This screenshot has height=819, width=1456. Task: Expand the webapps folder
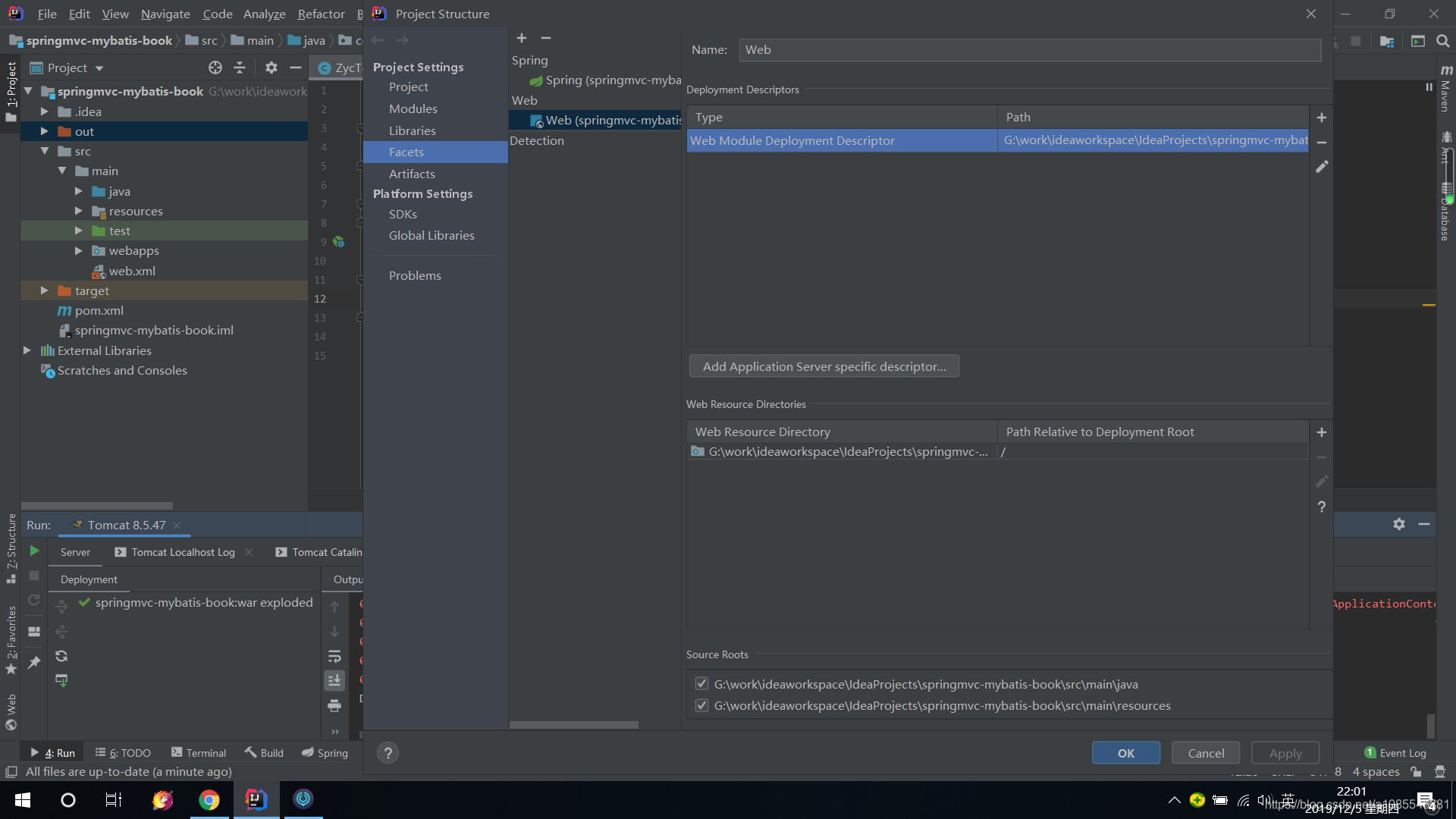point(79,250)
